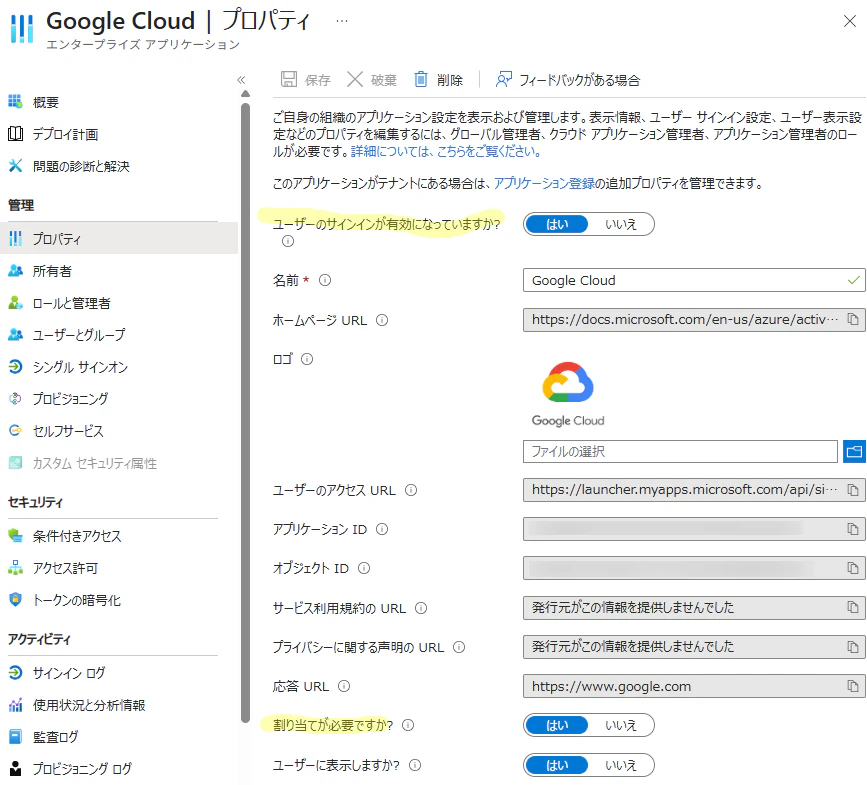The image size is (867, 785).
Task: Click the サインイン ログ icon
Action: pos(15,672)
